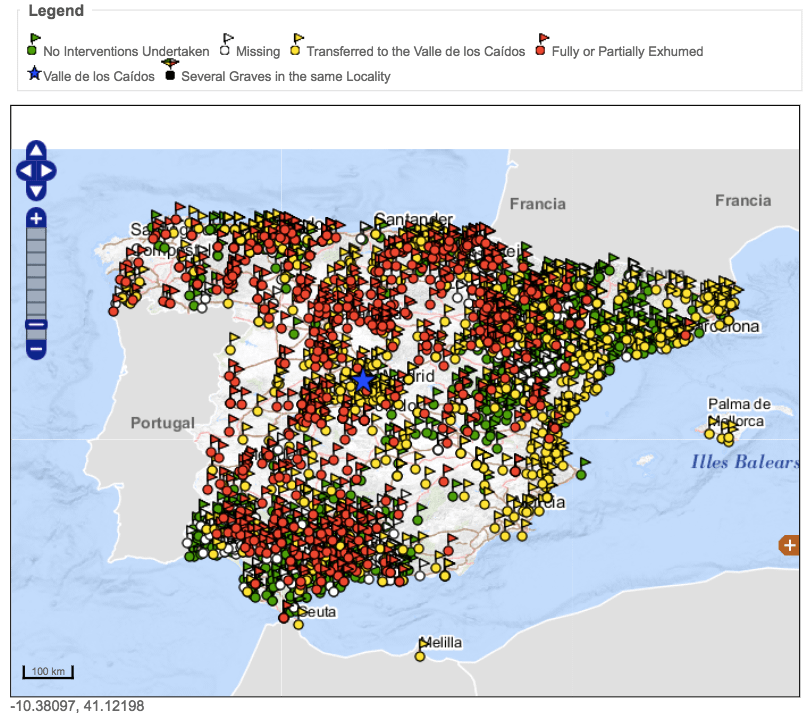Viewport: 810px width, 717px height.
Task: Click 'Several Graves in the same Locality' text
Action: pos(286,76)
